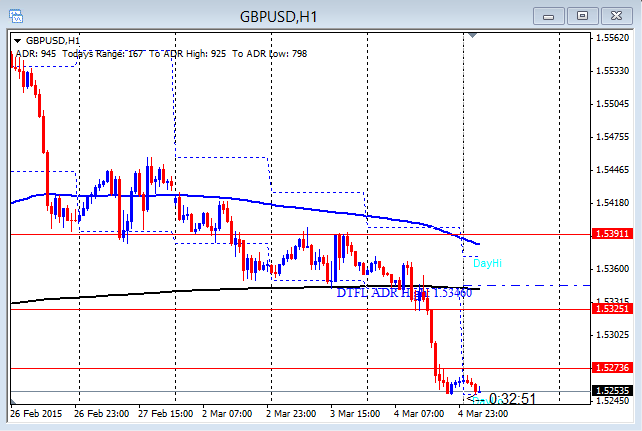Click the 26 Feb 23:00 time axis label

coord(102,414)
